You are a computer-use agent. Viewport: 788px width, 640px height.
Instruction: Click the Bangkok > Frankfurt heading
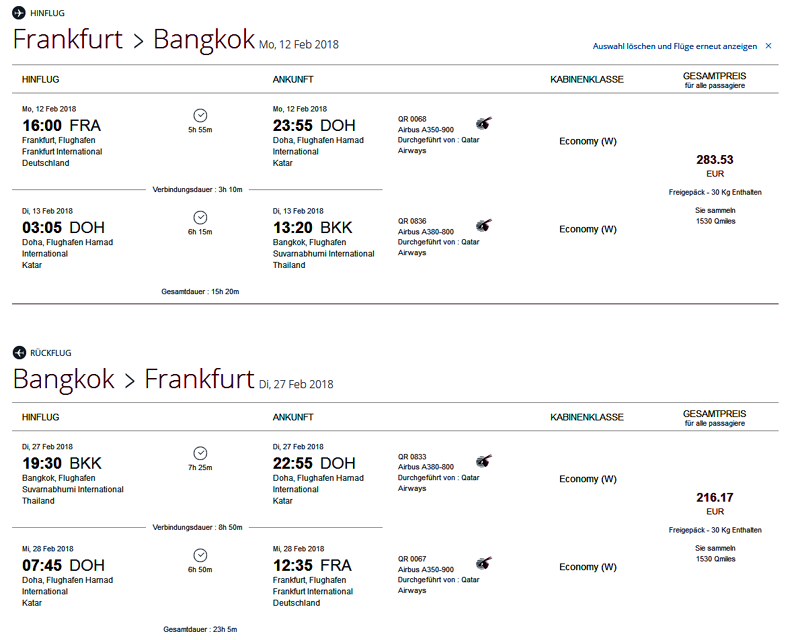(133, 379)
